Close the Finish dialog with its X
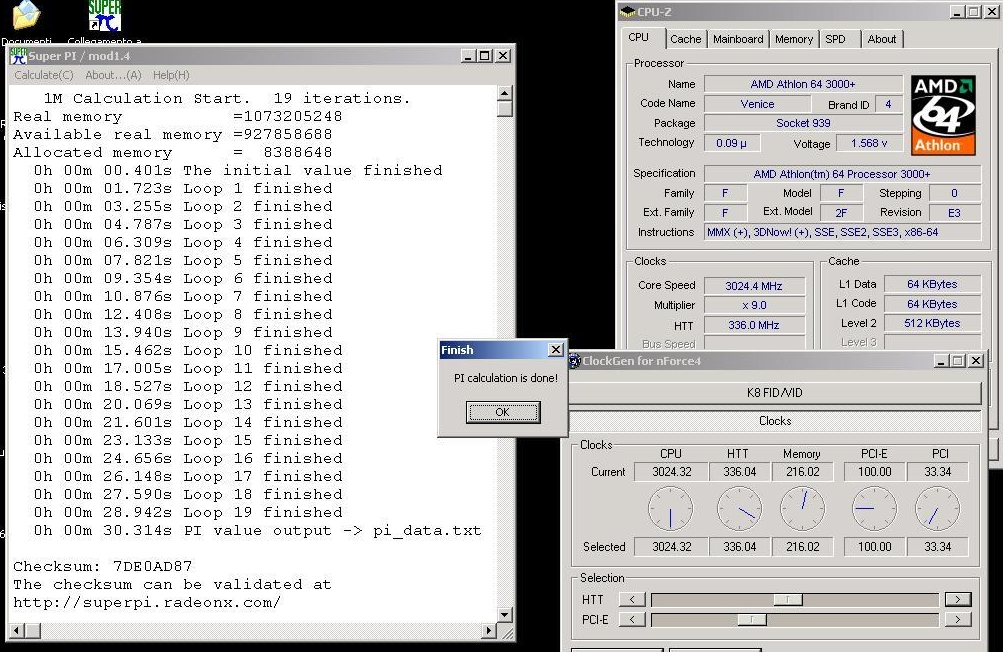The width and height of the screenshot is (1003, 652). tap(556, 349)
